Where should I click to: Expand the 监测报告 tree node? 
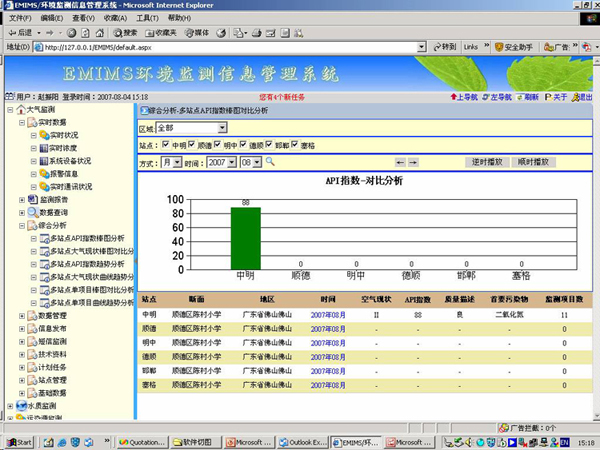pos(22,200)
